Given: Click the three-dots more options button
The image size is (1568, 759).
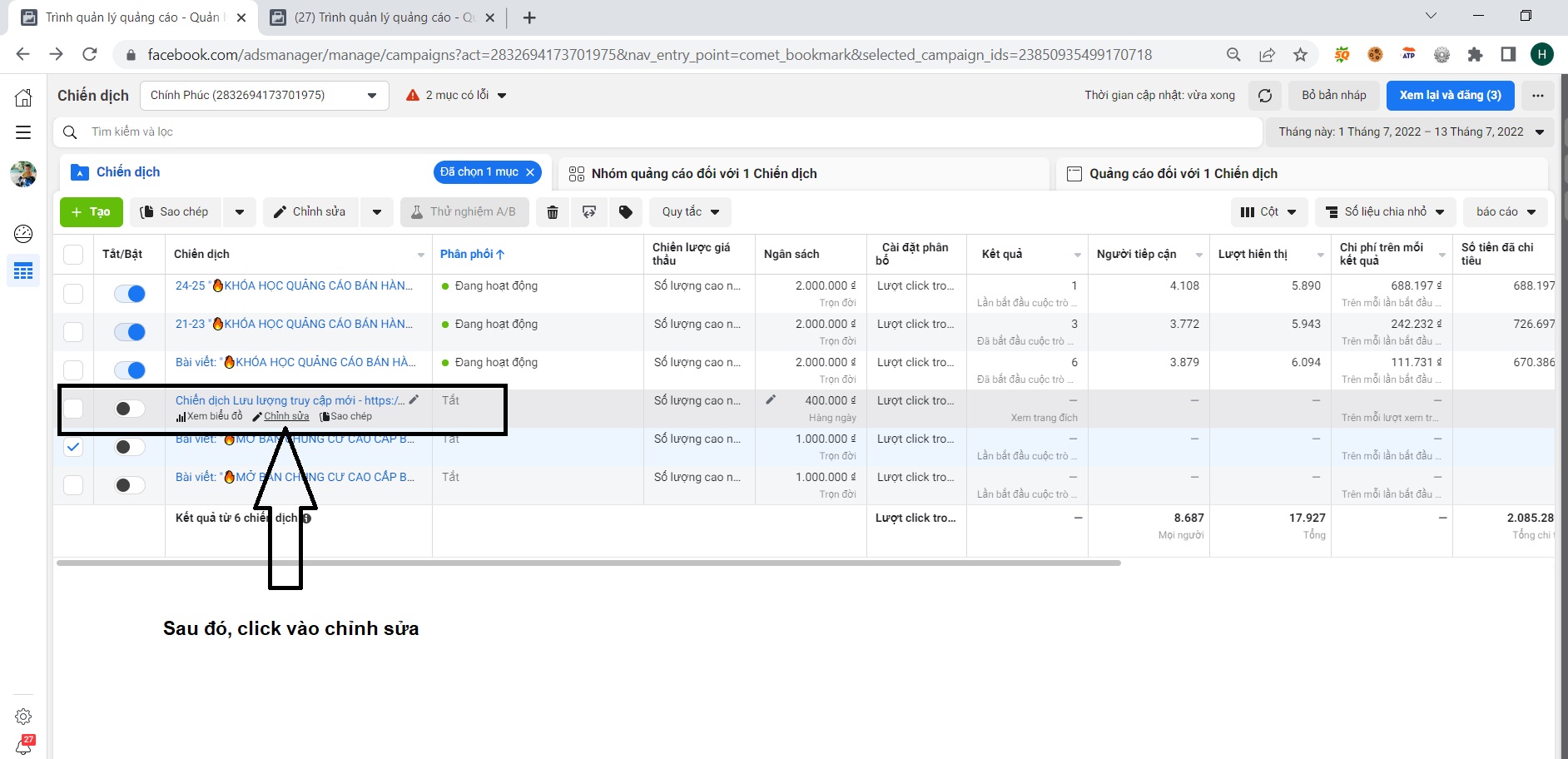Looking at the screenshot, I should coord(1537,96).
